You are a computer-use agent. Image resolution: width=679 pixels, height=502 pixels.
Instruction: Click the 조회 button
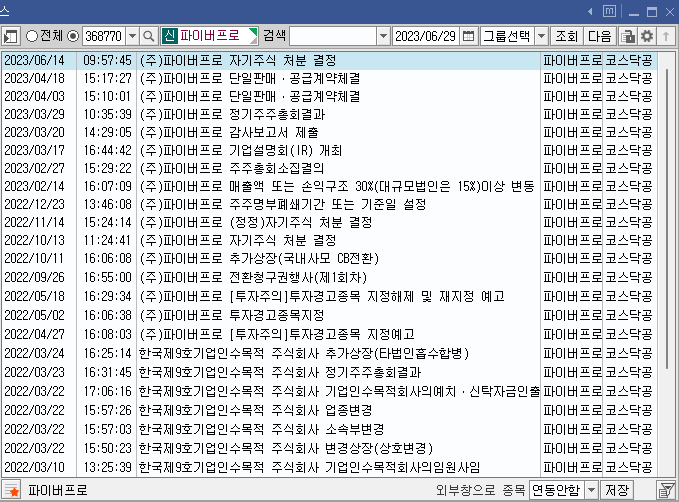click(566, 36)
